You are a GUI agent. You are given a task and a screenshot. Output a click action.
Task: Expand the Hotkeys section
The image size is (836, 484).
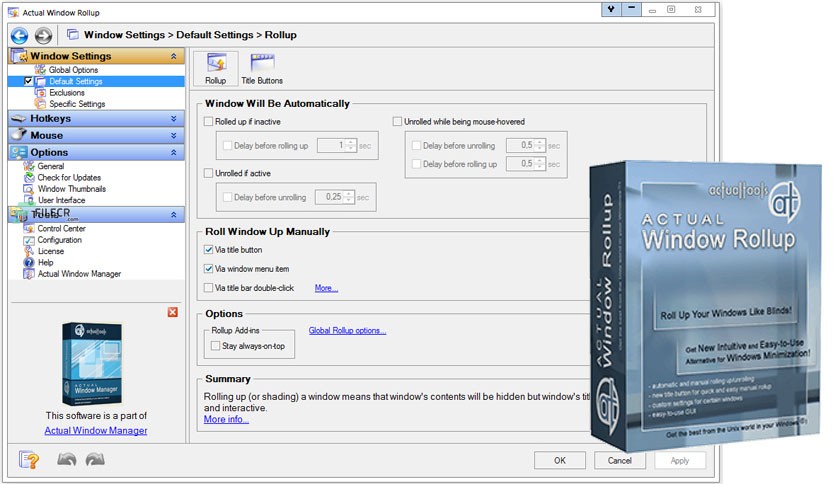(173, 118)
